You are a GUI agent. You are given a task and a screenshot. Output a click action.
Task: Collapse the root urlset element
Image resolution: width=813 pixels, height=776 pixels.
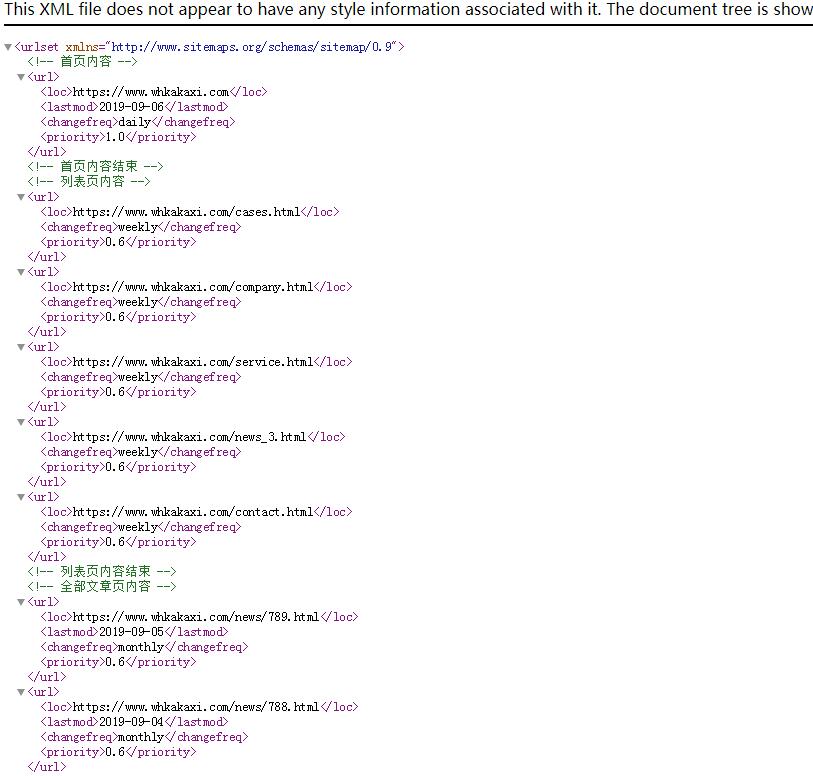pos(8,47)
